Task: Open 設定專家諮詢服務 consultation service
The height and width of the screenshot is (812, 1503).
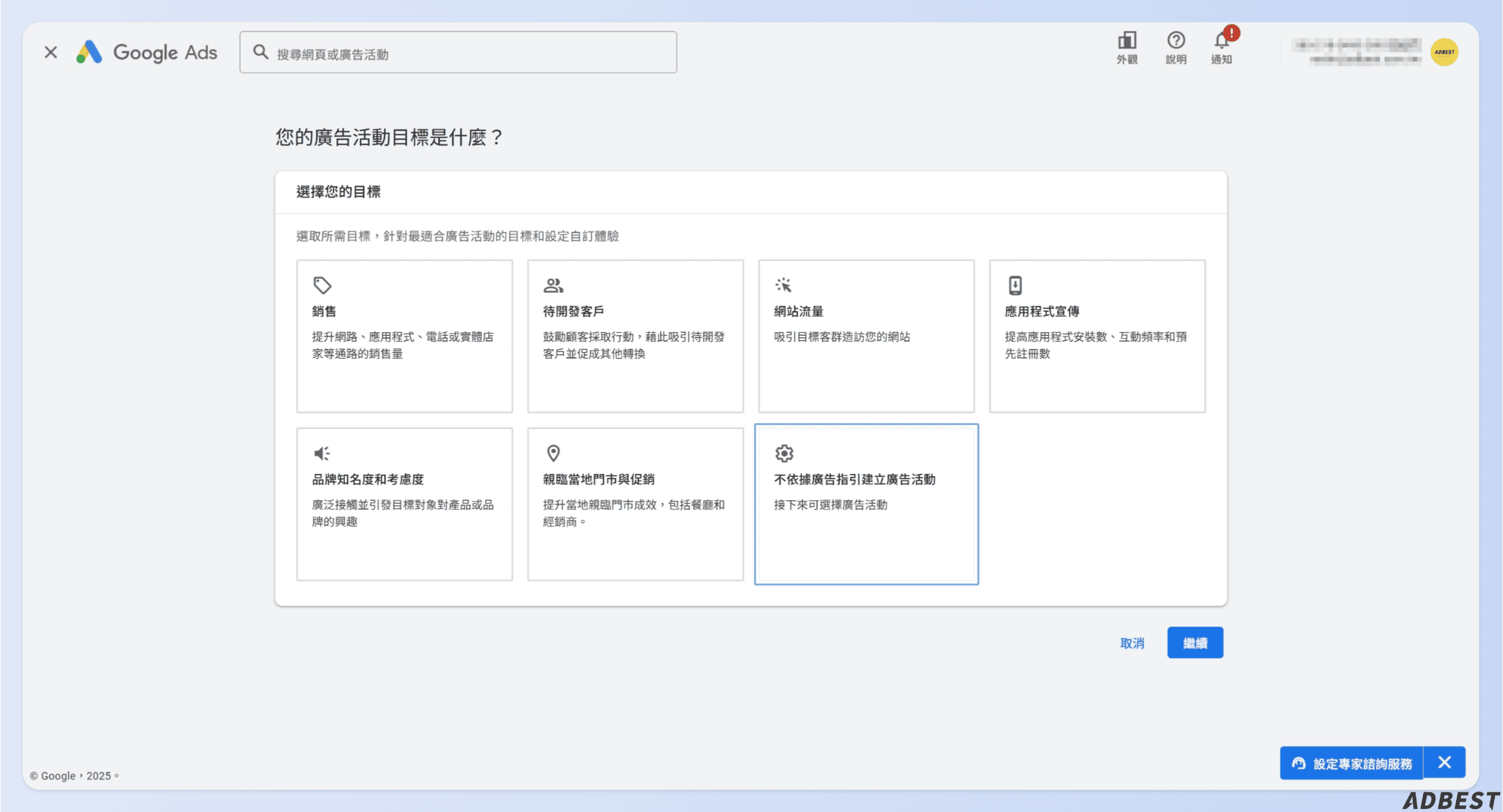Action: coord(1351,762)
